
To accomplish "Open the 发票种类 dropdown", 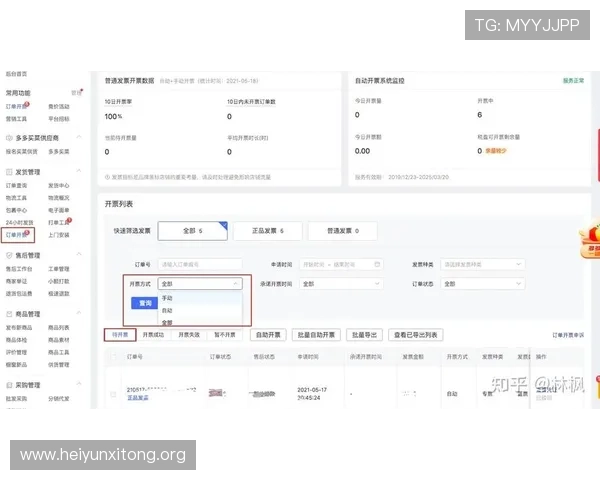I will (483, 264).
